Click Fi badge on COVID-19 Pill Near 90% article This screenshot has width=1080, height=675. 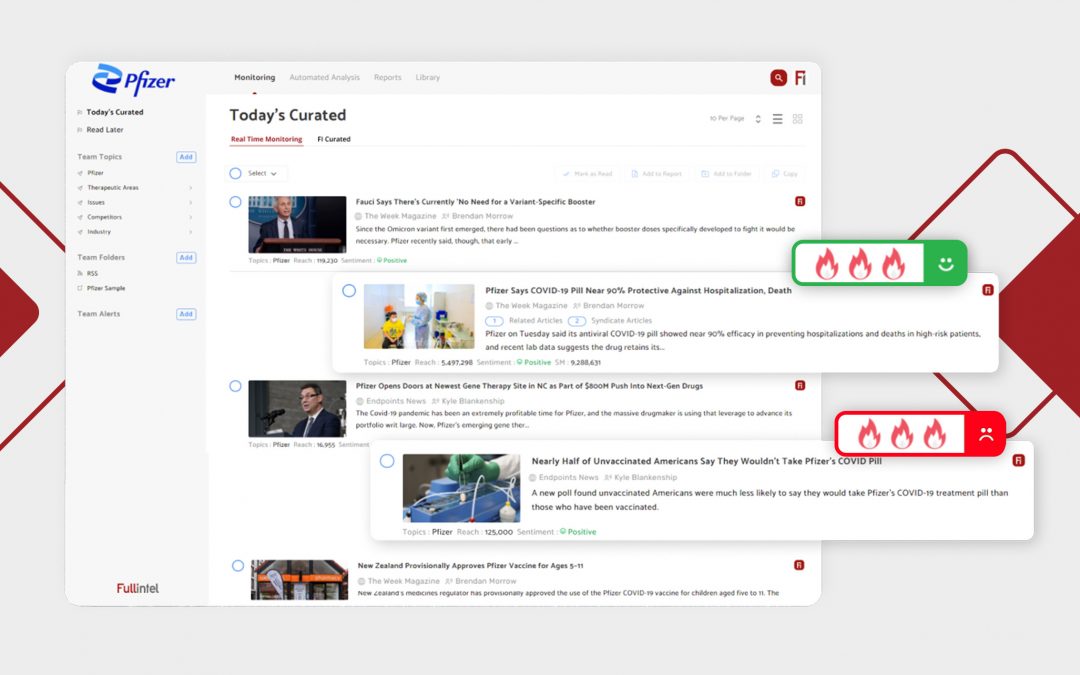987,290
